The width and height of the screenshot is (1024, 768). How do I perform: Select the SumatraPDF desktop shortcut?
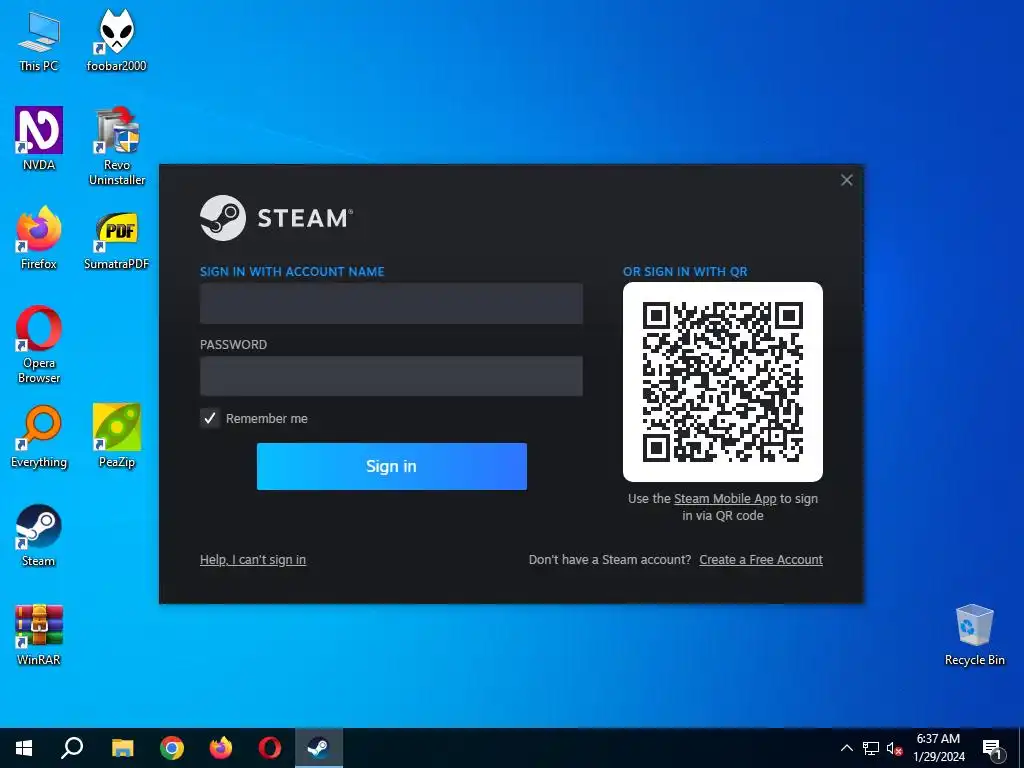click(x=116, y=241)
